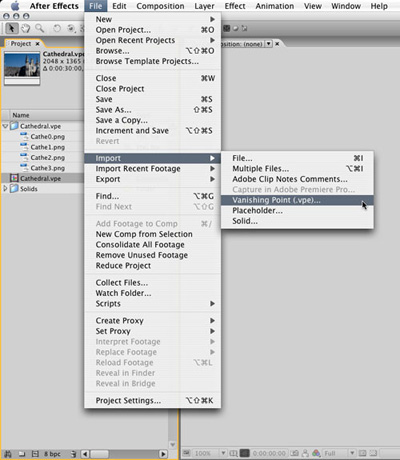Toggle the transparency grid icon
The height and width of the screenshot is (460, 400).
374,453
